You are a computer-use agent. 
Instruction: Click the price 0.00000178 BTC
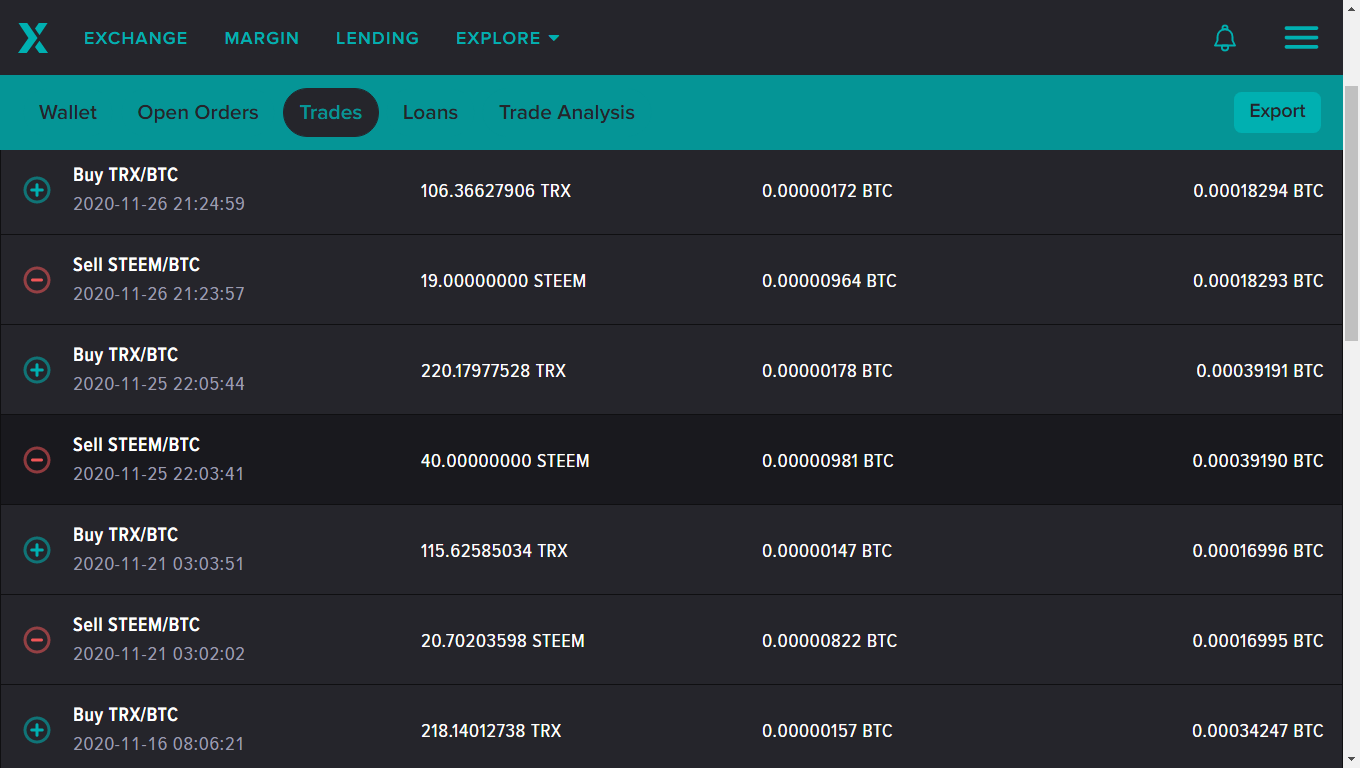(827, 370)
